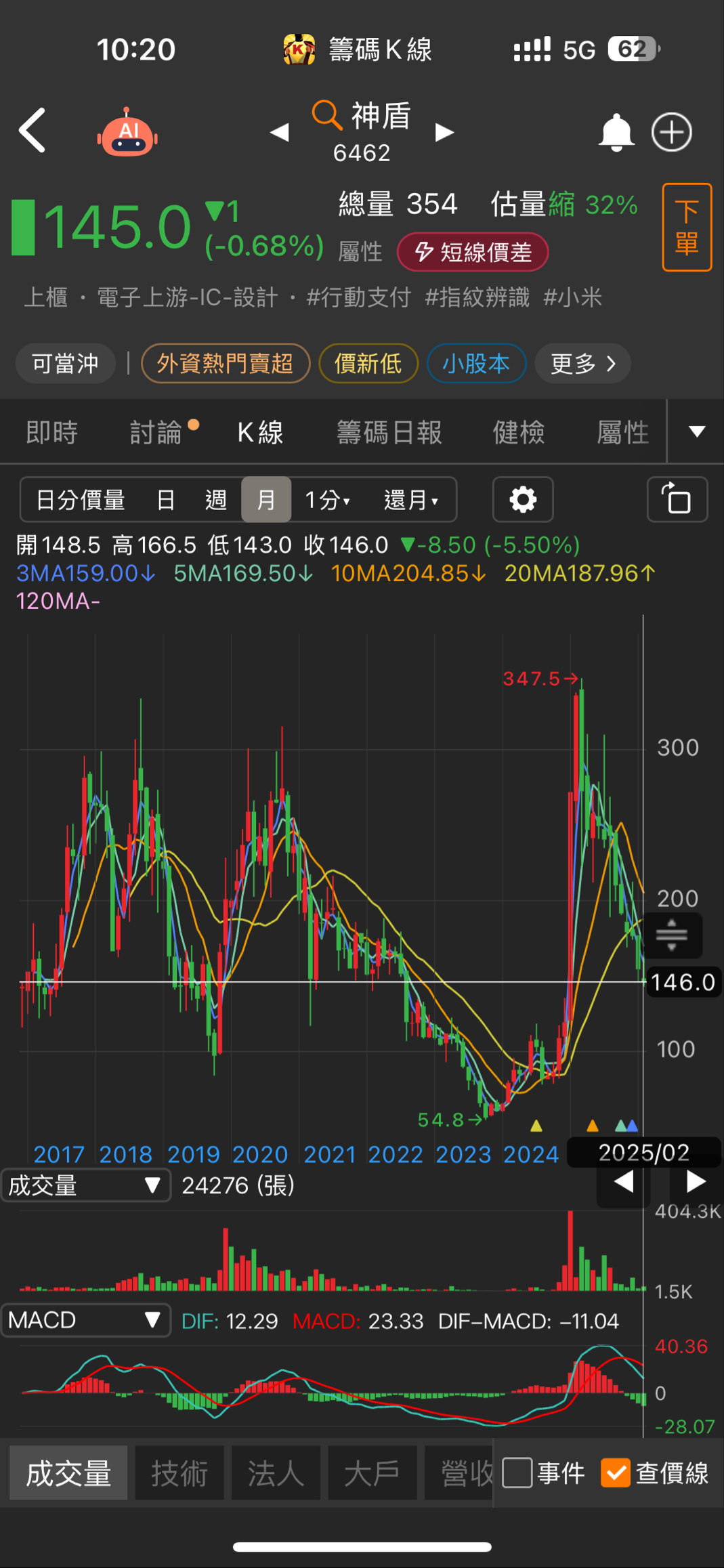Screen dimensions: 724x1568
Task: Select bottom 大戶 indicator tab
Action: click(372, 1472)
